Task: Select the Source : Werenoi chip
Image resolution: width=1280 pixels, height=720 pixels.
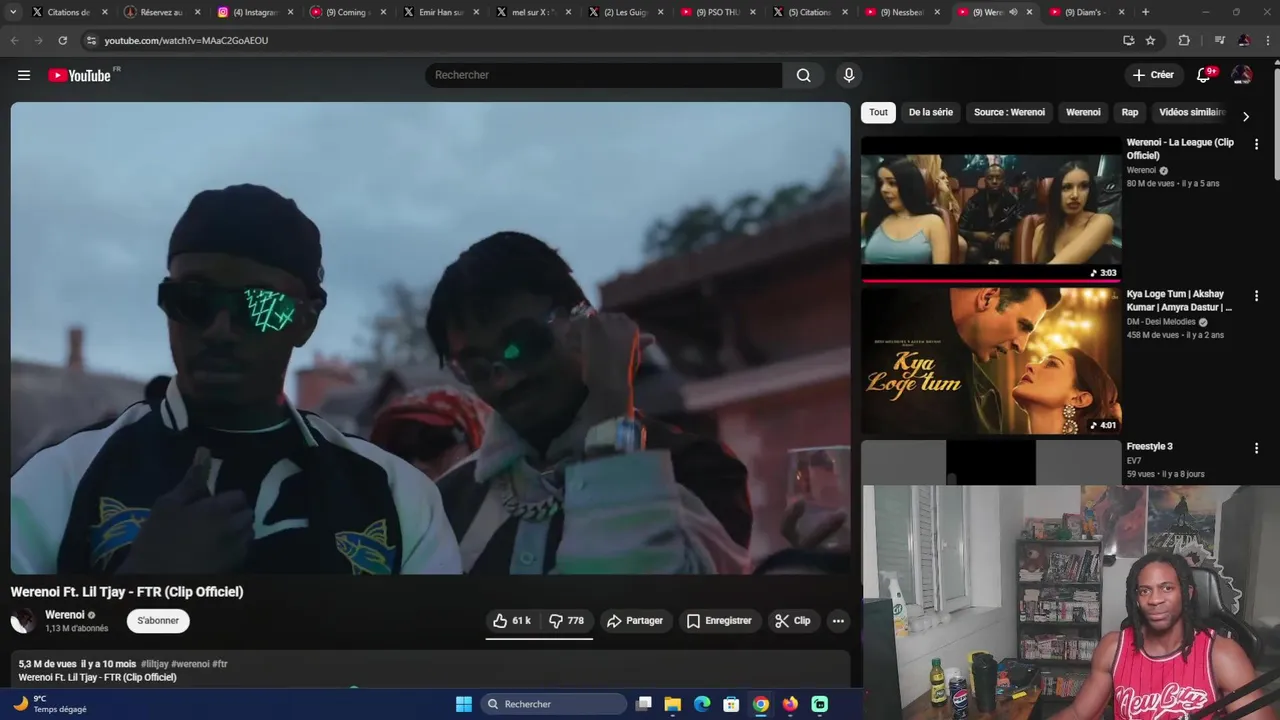Action: click(x=1009, y=112)
